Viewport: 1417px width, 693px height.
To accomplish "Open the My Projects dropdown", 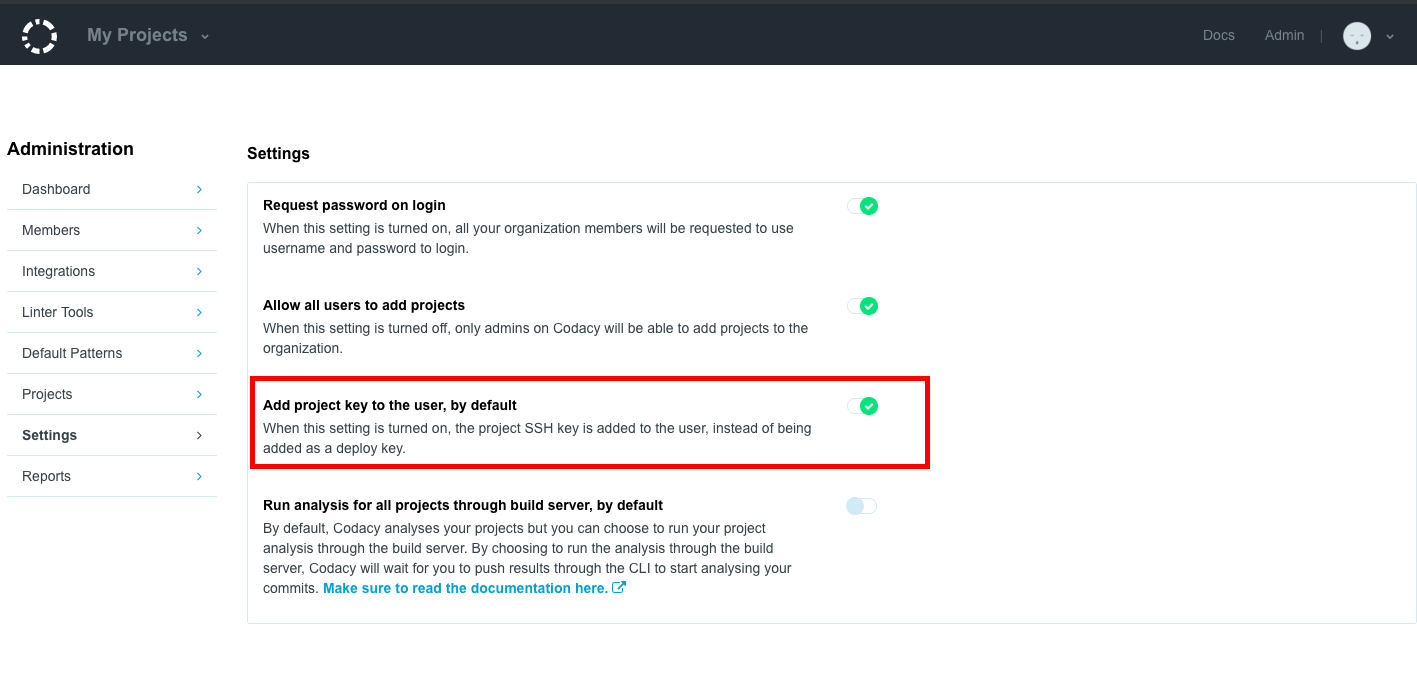I will (x=147, y=35).
